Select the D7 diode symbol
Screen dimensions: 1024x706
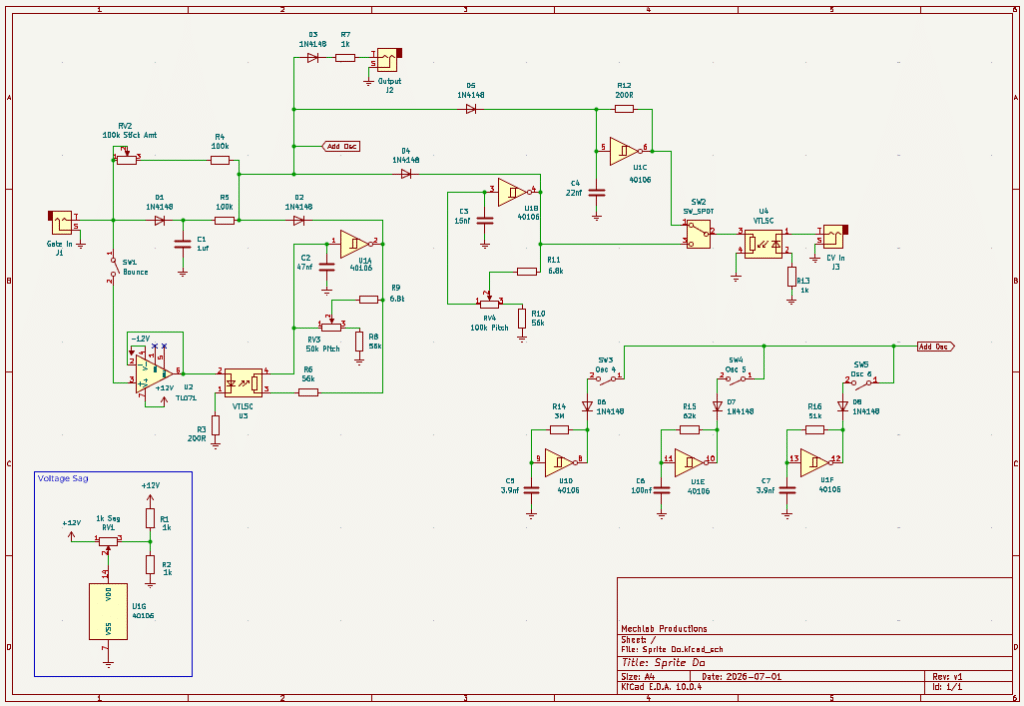point(717,406)
